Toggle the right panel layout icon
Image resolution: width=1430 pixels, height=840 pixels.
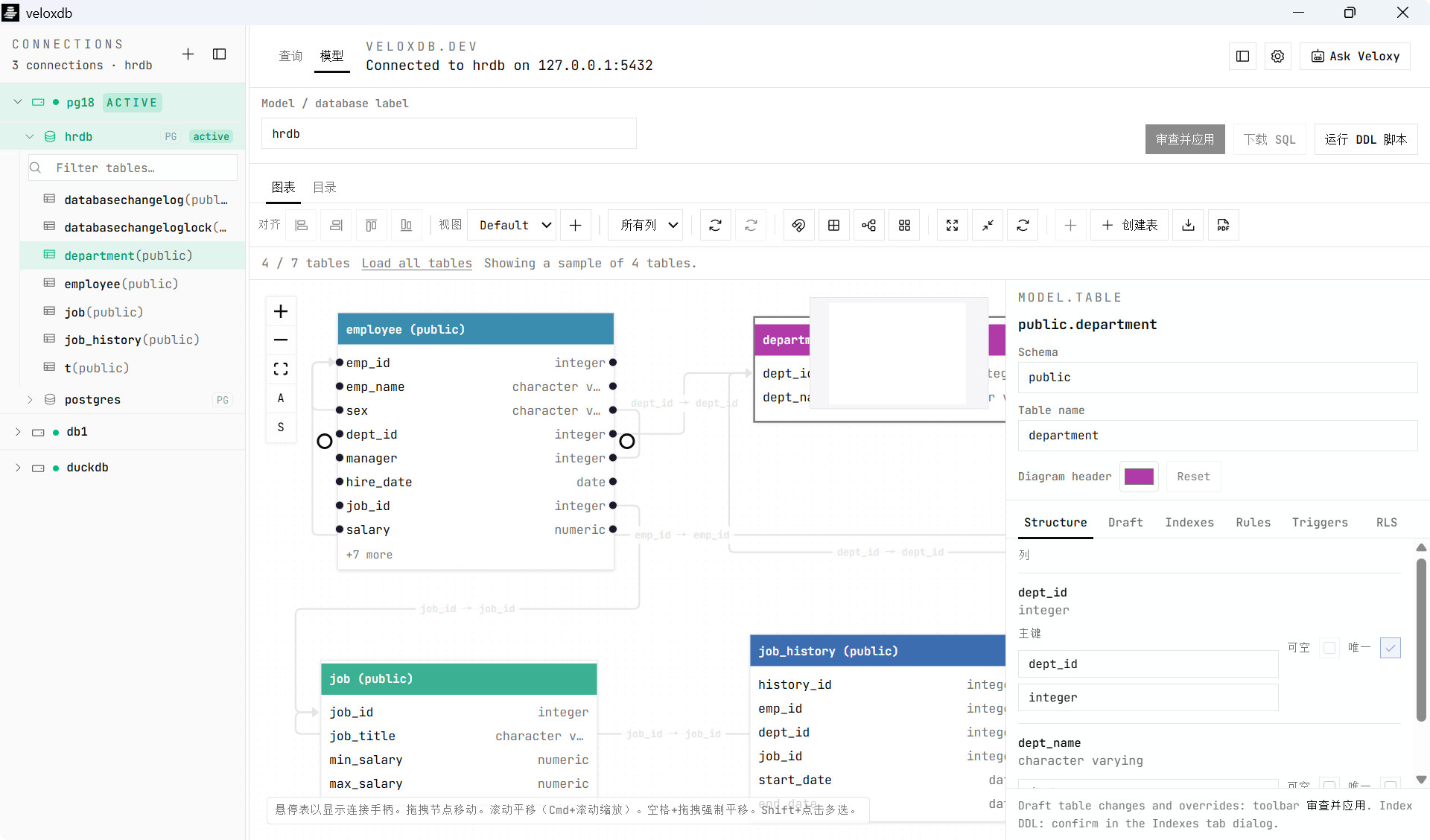(1243, 57)
